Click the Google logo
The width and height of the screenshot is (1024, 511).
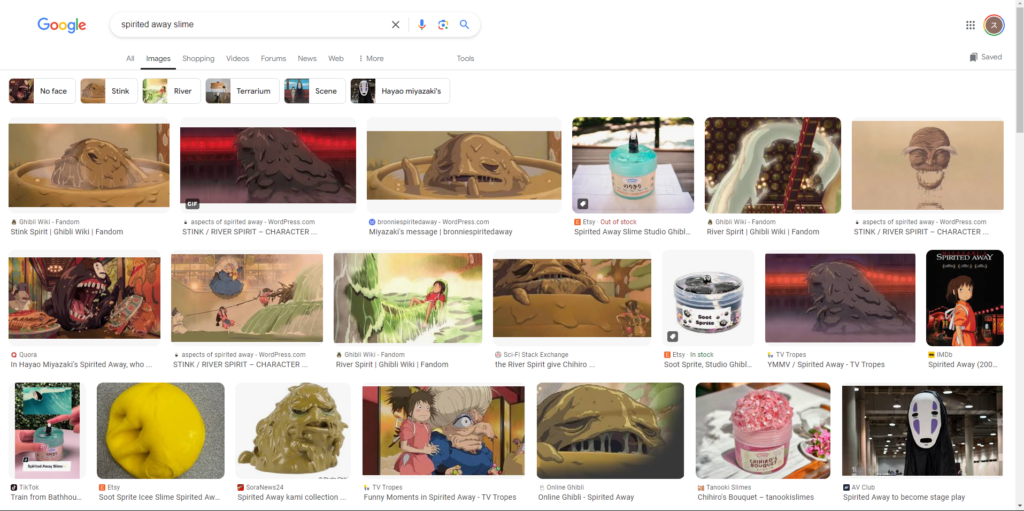(x=61, y=25)
